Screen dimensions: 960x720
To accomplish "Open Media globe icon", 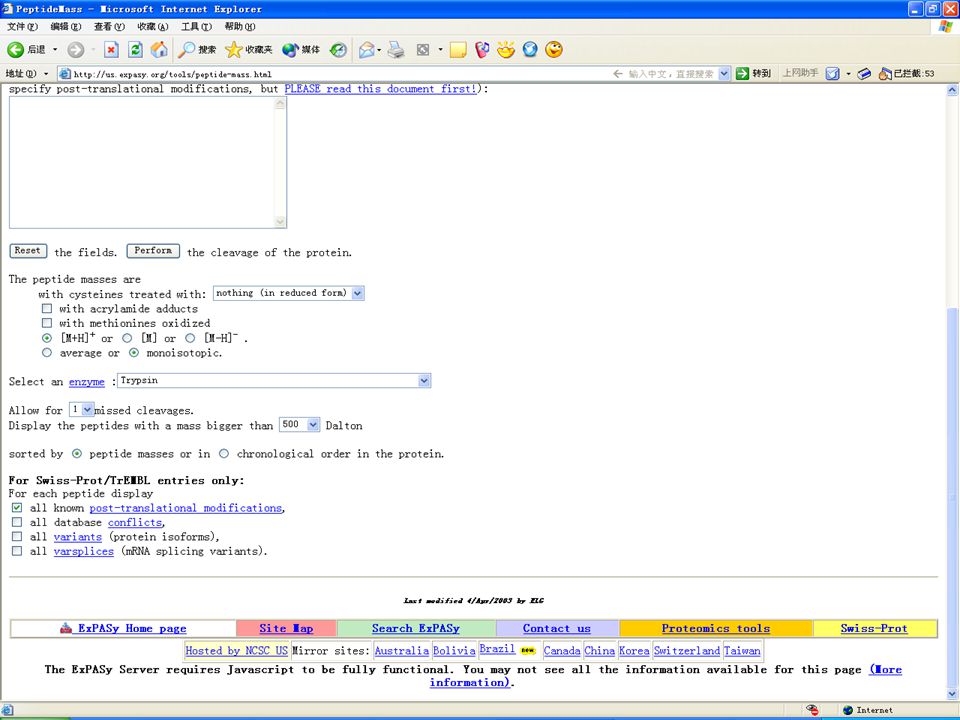I will 290,50.
